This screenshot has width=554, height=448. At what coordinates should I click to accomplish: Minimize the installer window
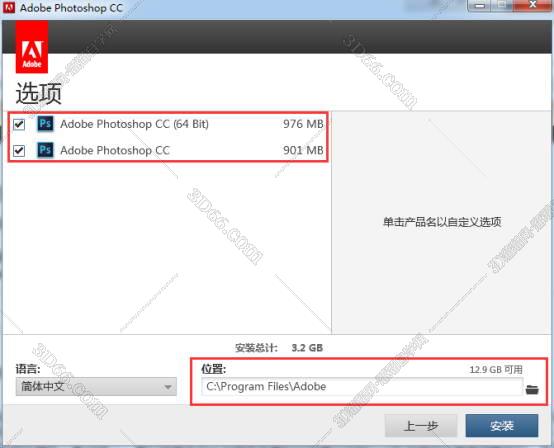pos(479,5)
